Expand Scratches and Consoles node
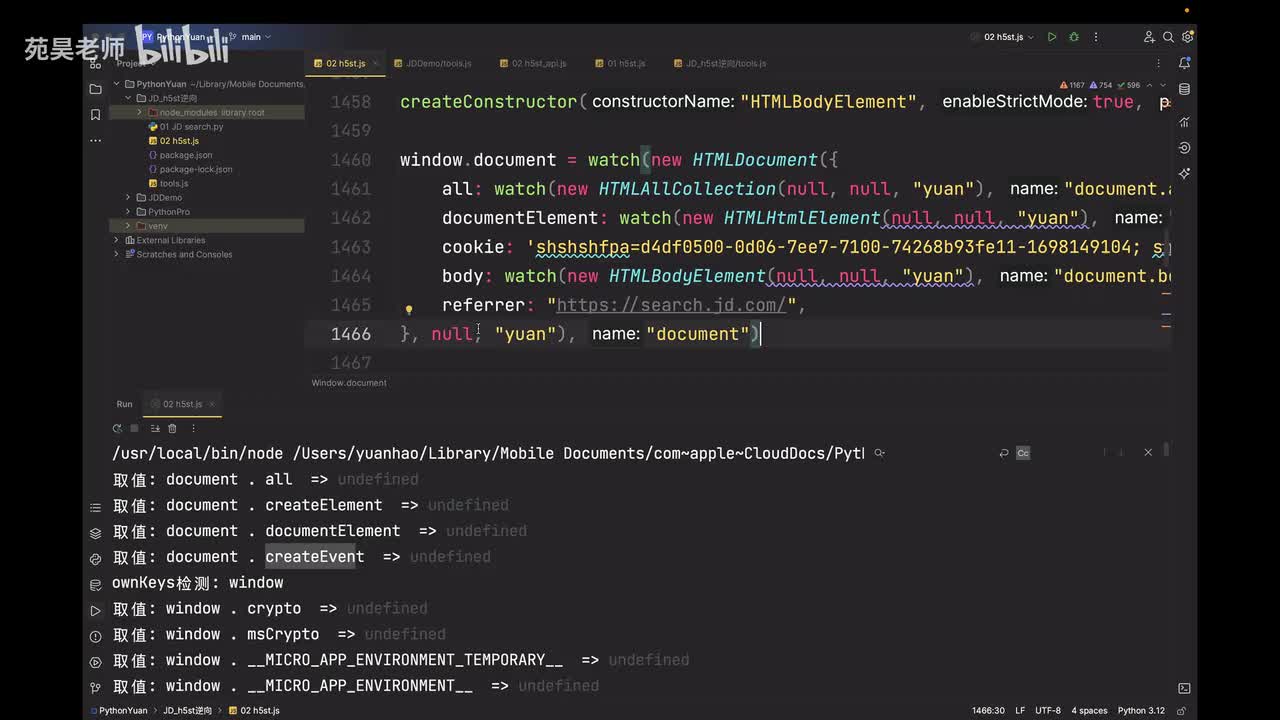This screenshot has height=720, width=1280. point(116,254)
